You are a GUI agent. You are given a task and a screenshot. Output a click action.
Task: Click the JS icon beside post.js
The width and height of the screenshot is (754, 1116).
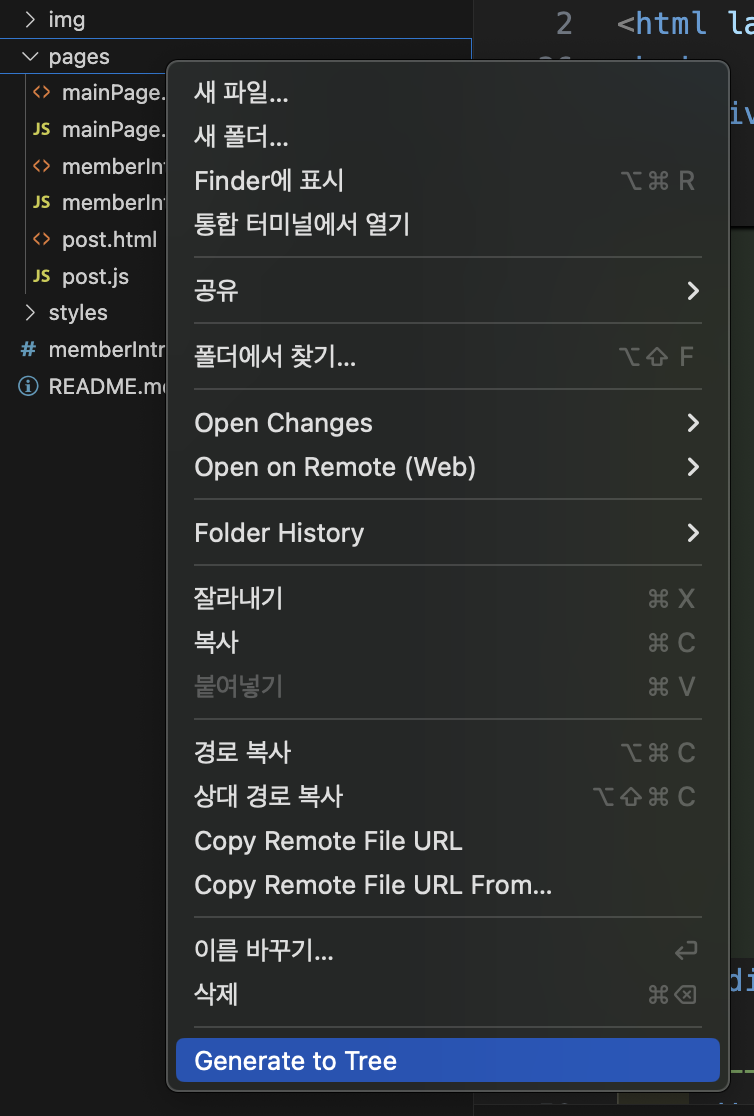[x=41, y=276]
